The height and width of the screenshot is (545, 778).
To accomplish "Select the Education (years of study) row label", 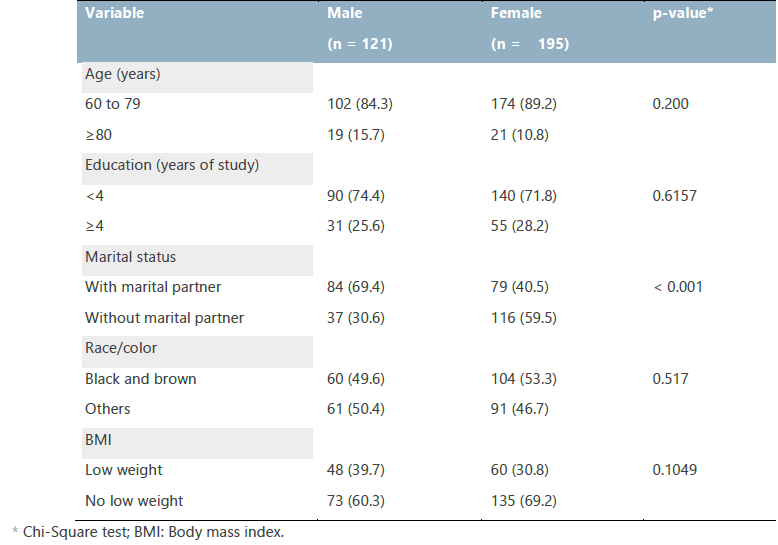I will (172, 165).
